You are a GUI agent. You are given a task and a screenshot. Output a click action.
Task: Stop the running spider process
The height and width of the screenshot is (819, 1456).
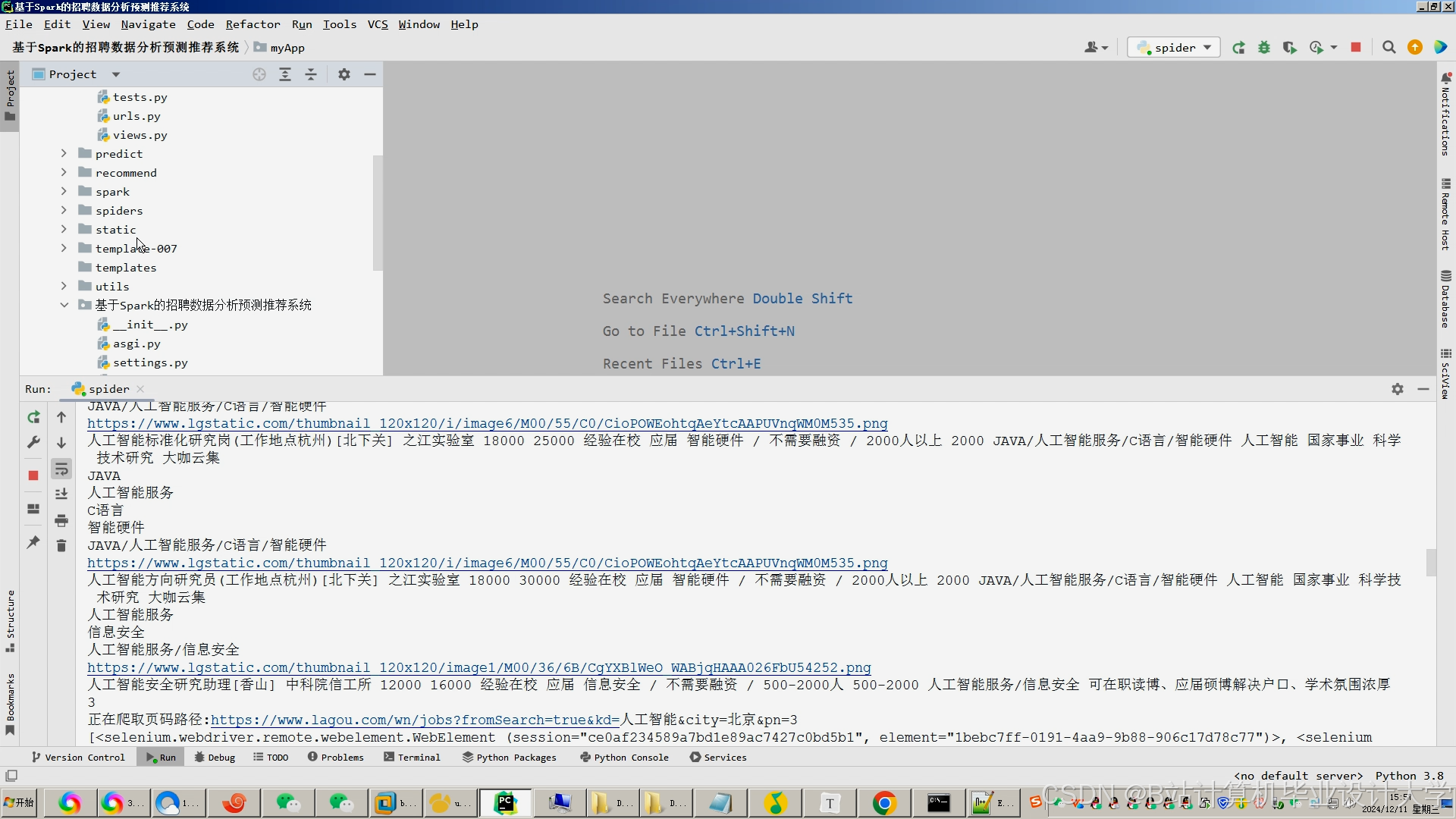(1357, 47)
